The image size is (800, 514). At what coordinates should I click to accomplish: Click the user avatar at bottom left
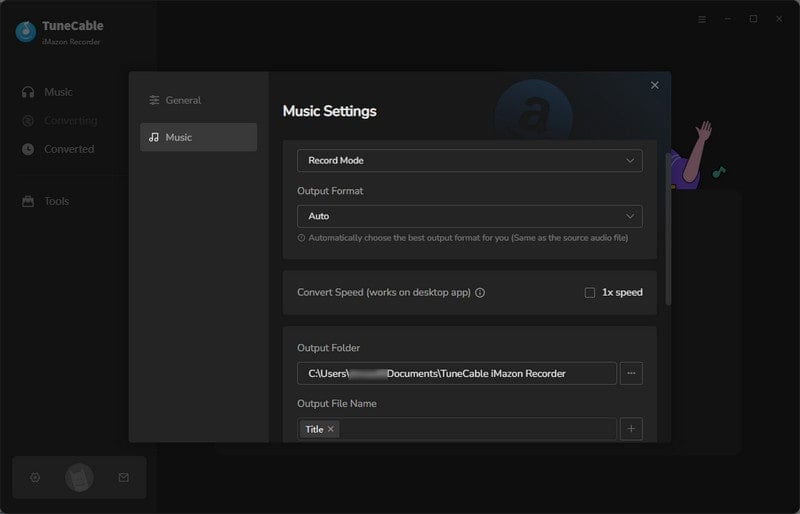[x=79, y=477]
